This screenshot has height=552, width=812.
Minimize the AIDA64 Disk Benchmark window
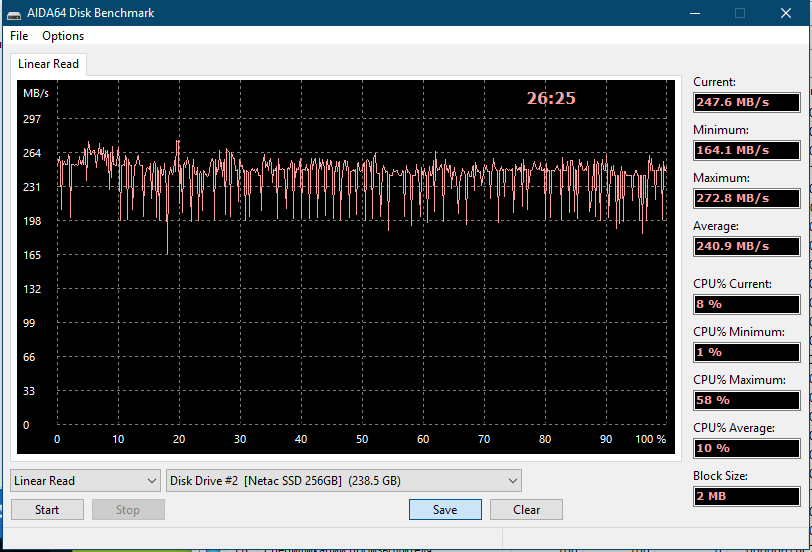tap(695, 13)
